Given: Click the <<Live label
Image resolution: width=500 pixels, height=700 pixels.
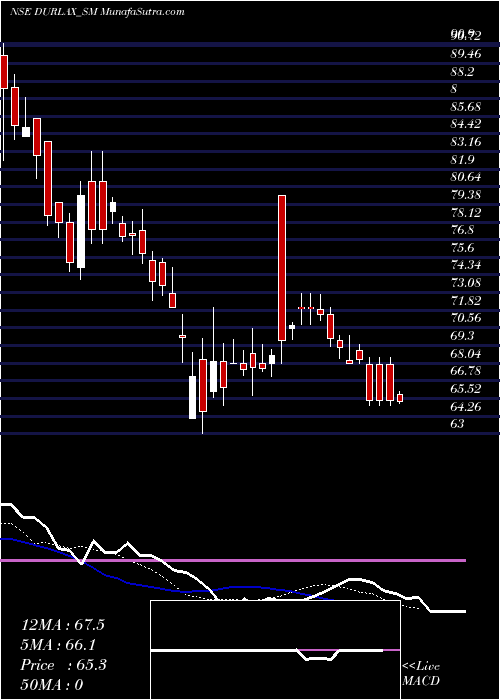Looking at the screenshot, I should pyautogui.click(x=421, y=667).
